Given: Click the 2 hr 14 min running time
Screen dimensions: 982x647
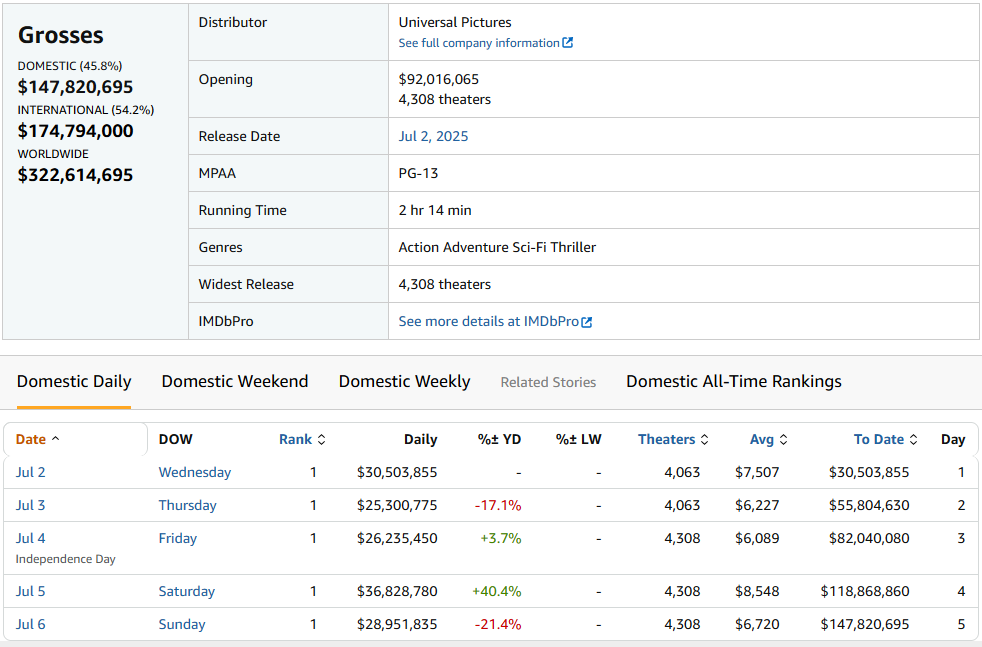Looking at the screenshot, I should [x=435, y=210].
